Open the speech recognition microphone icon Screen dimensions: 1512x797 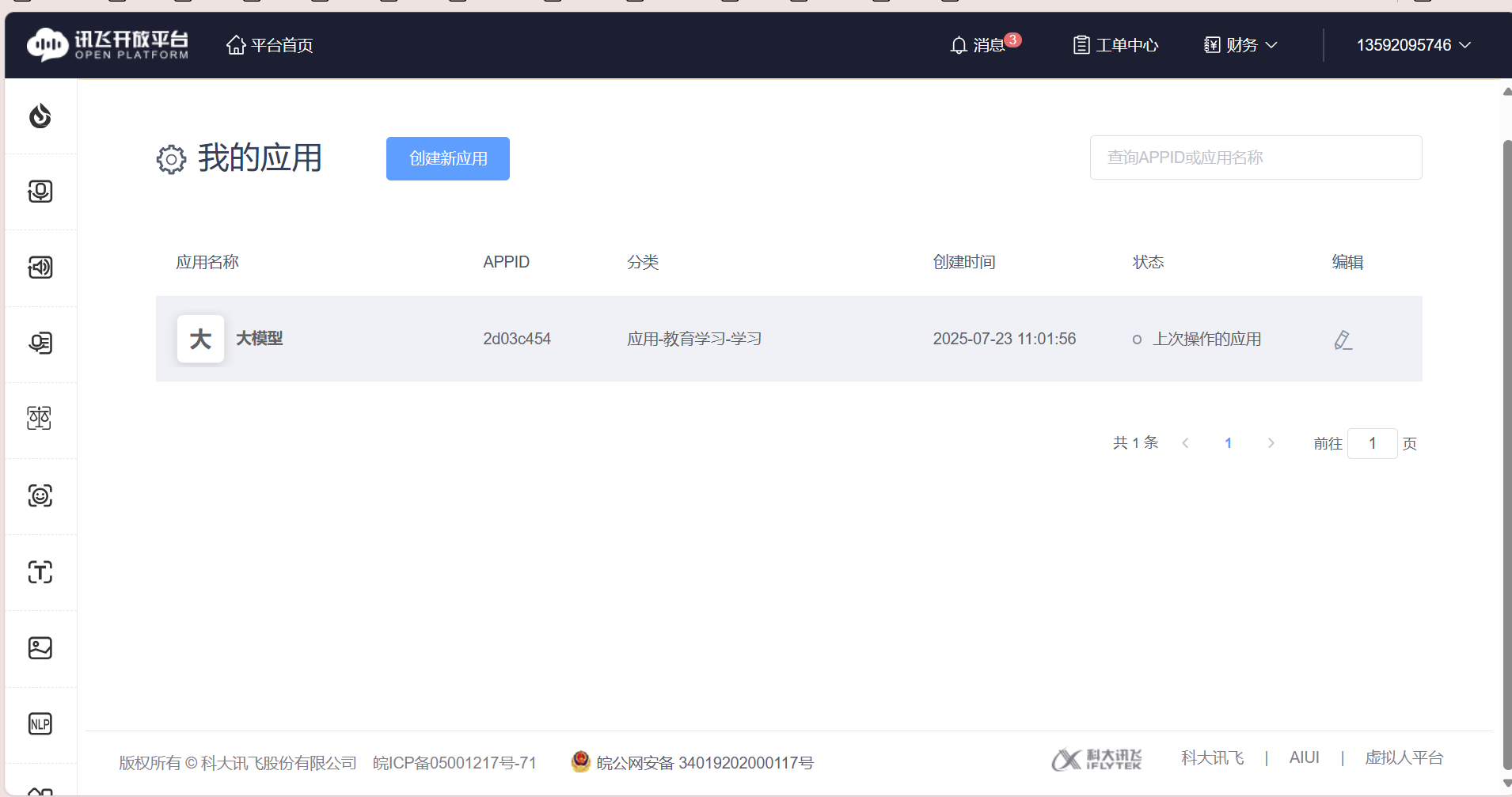coord(40,191)
